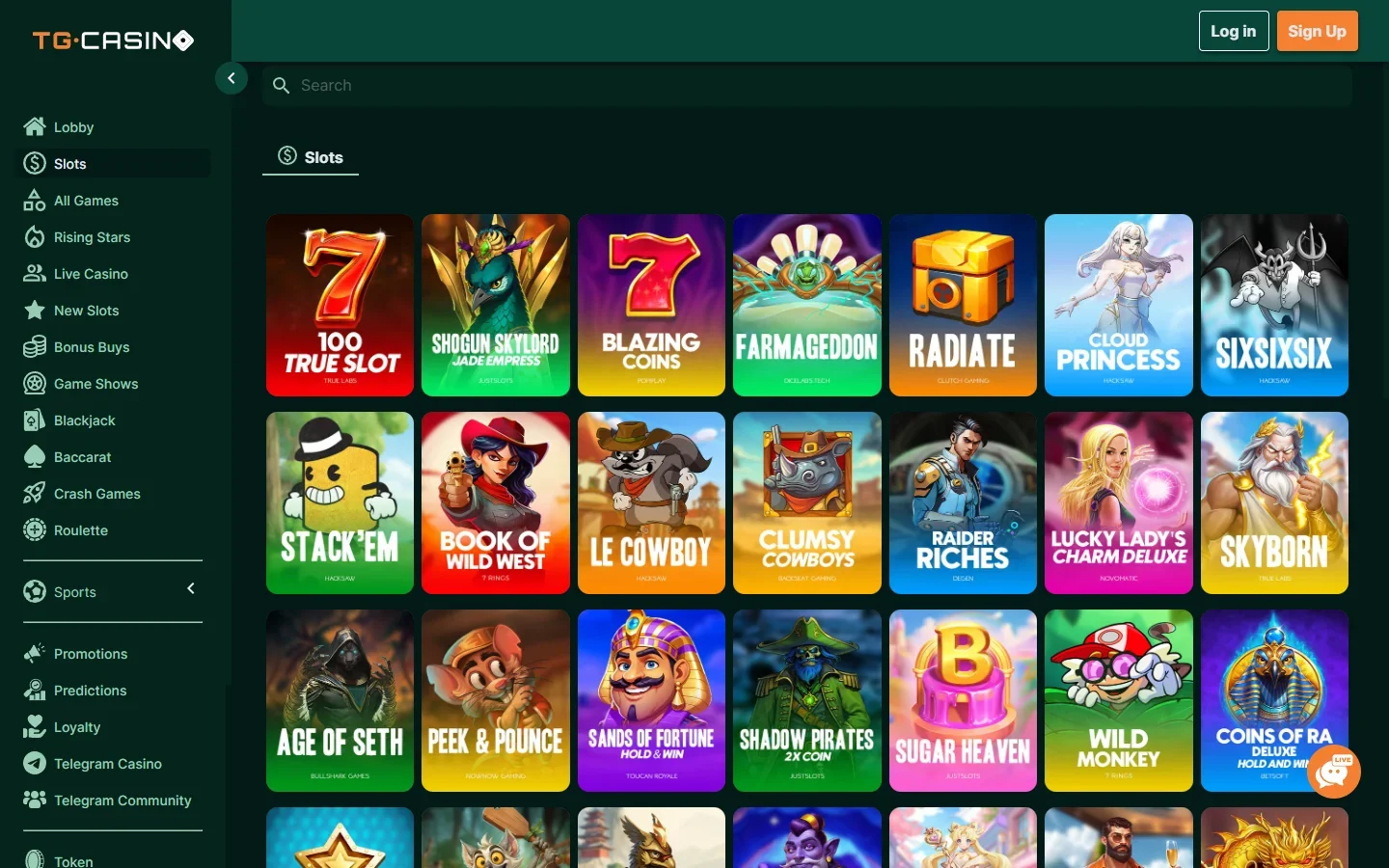Click the Log in button
The image size is (1389, 868).
point(1234,31)
